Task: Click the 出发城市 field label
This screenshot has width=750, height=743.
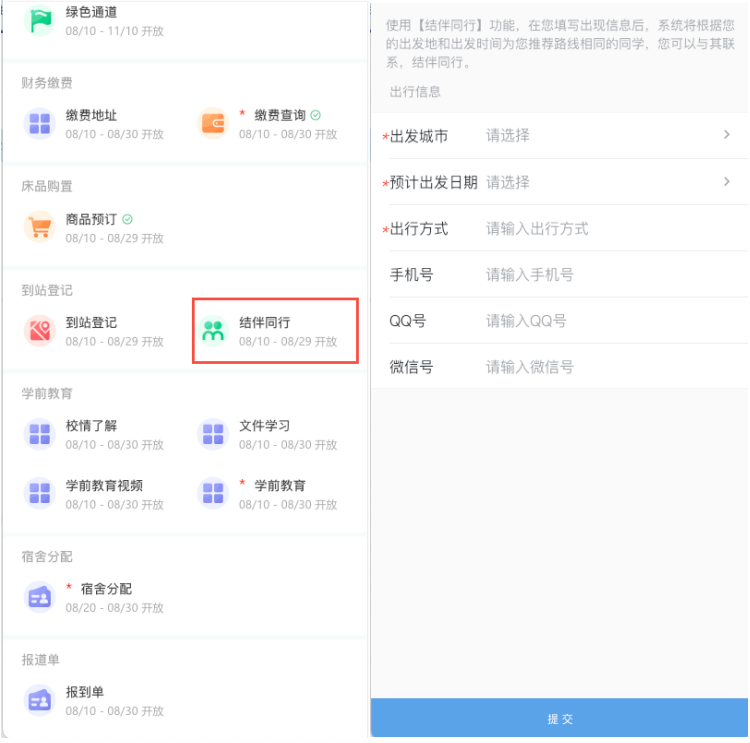Action: click(419, 136)
